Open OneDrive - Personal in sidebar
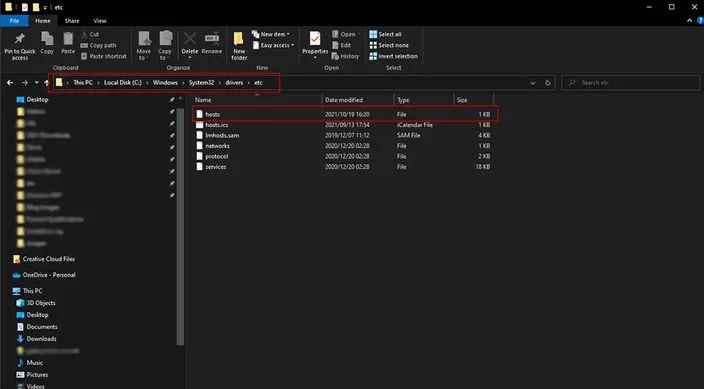The width and height of the screenshot is (704, 389). [44, 275]
